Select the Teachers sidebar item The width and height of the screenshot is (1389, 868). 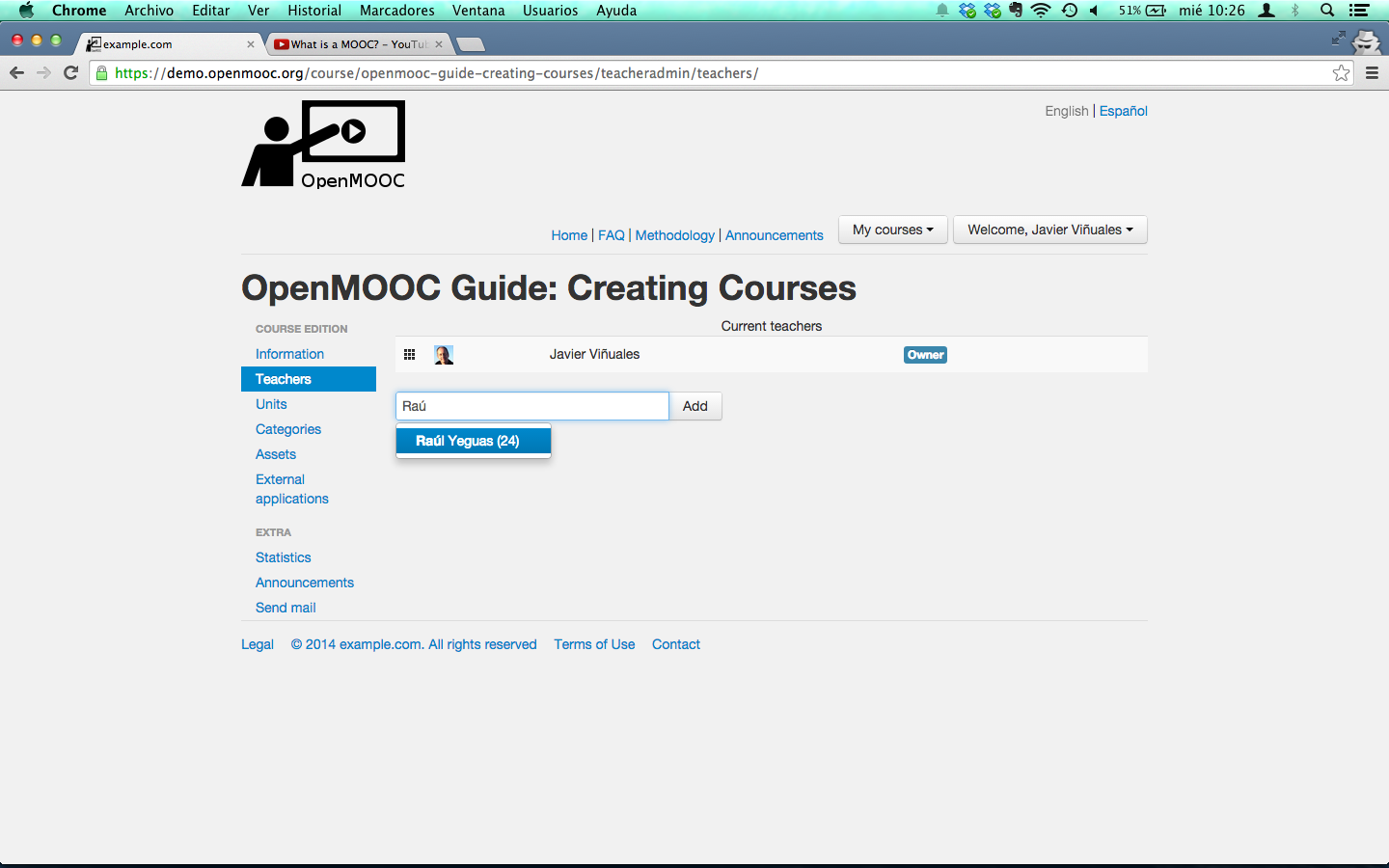click(309, 379)
